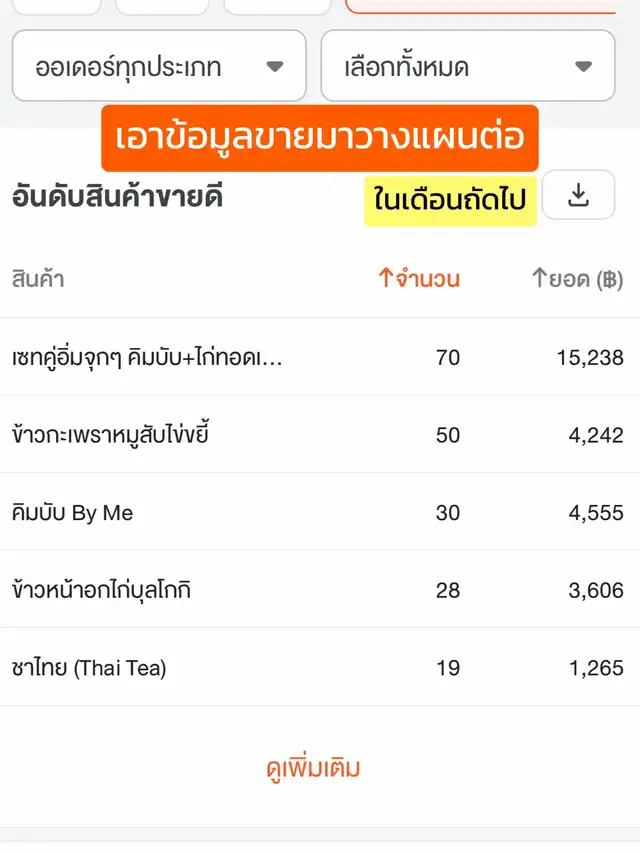Click the up arrow beside ยอด (฿)
Screen dimensions: 640x853
coord(539,279)
